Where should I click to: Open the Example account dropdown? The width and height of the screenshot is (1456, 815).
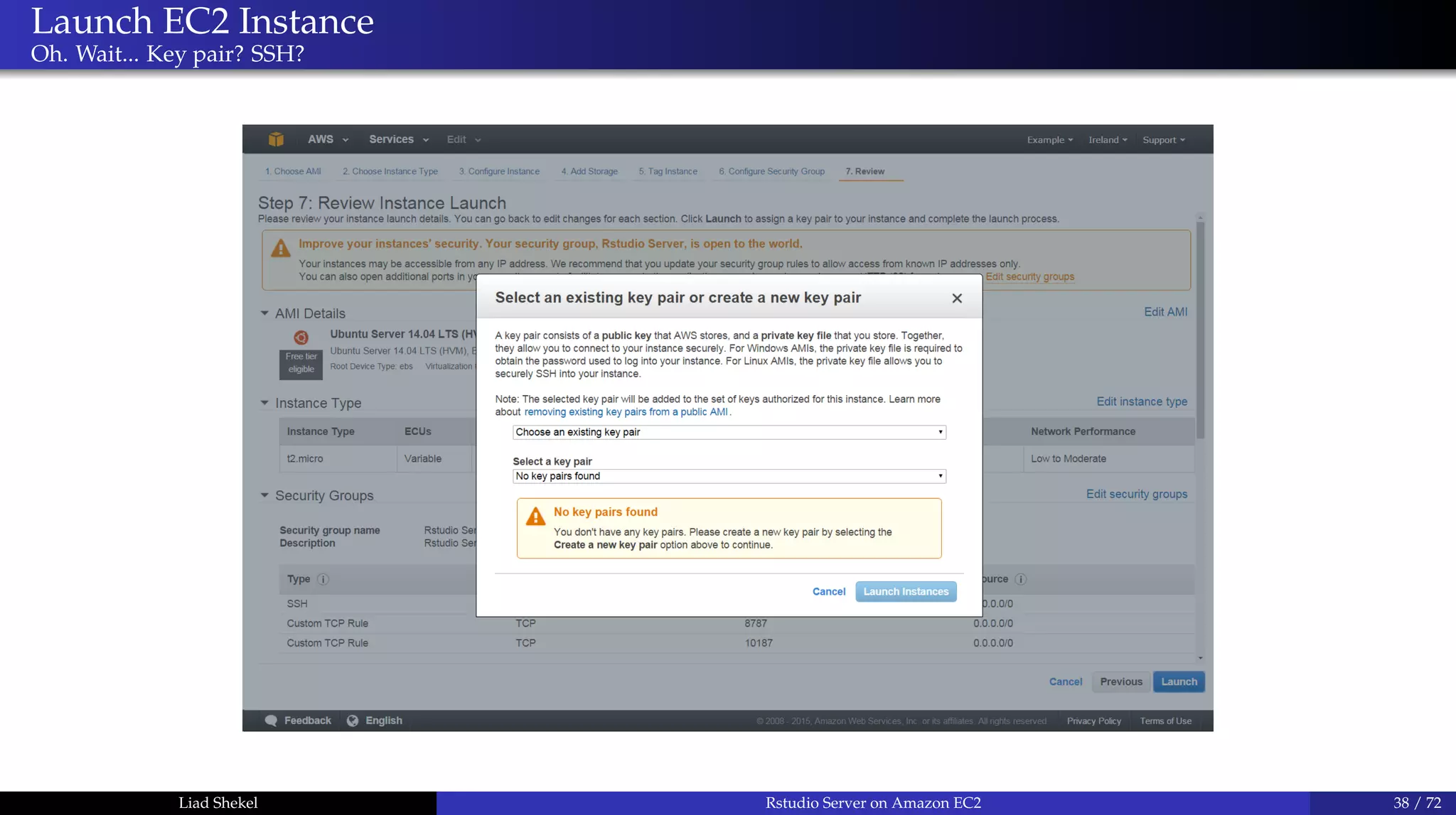click(x=1050, y=140)
